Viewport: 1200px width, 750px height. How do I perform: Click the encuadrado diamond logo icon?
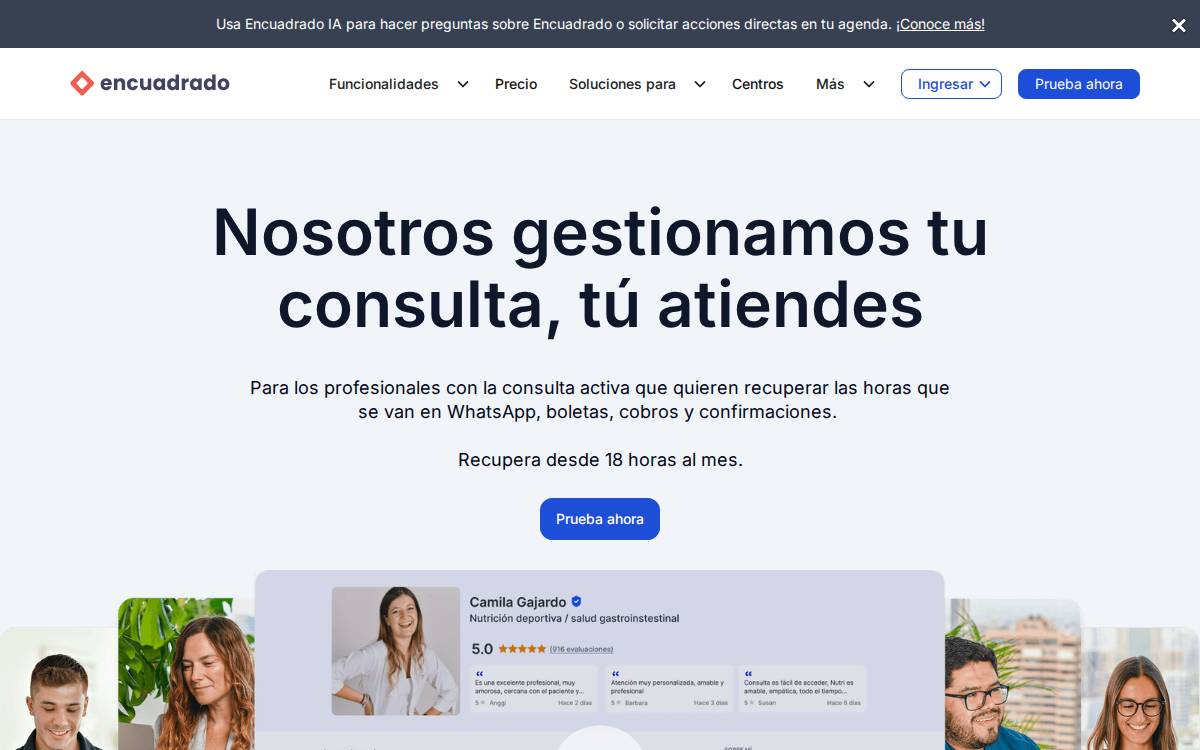pyautogui.click(x=82, y=83)
